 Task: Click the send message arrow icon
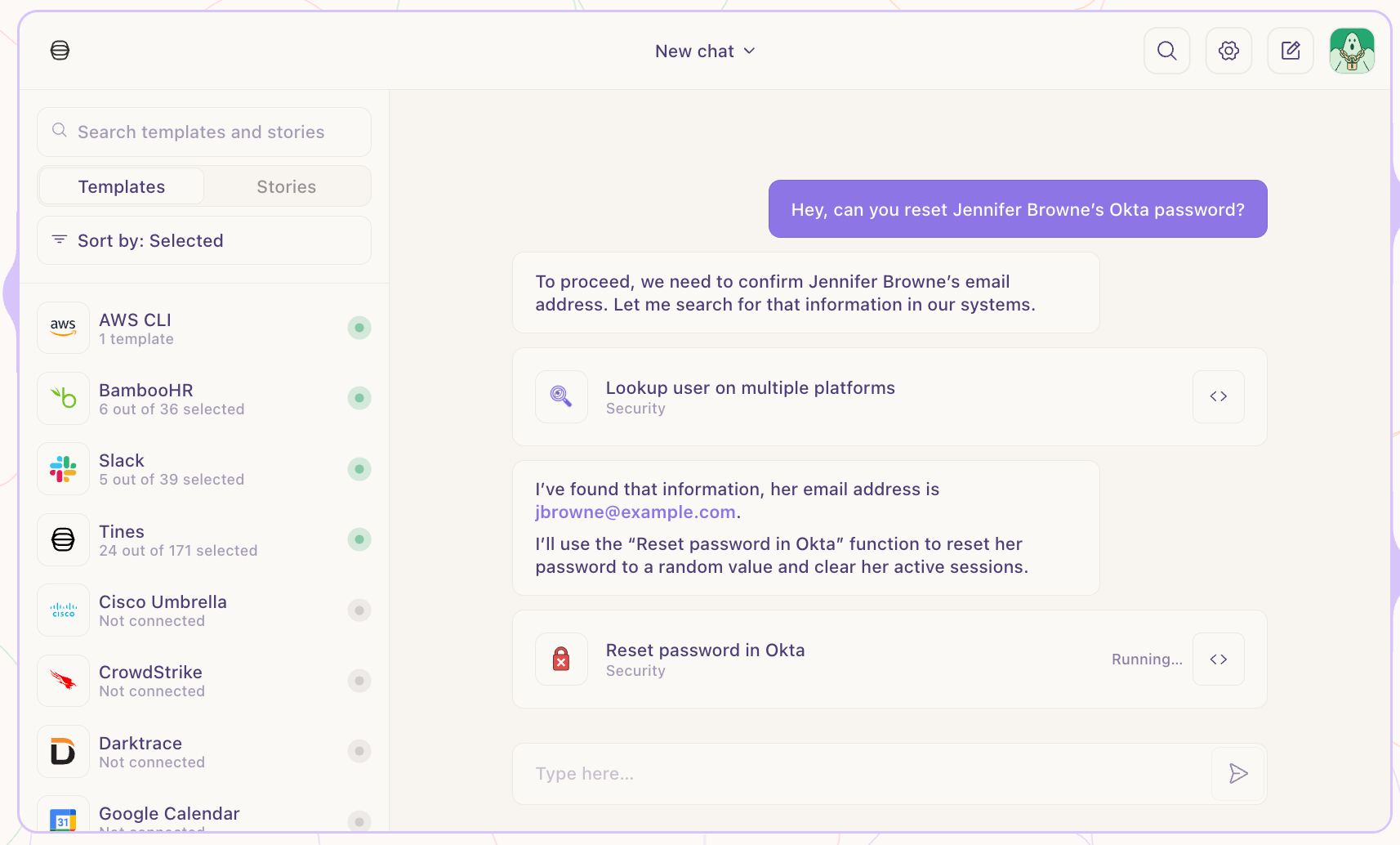click(1238, 773)
